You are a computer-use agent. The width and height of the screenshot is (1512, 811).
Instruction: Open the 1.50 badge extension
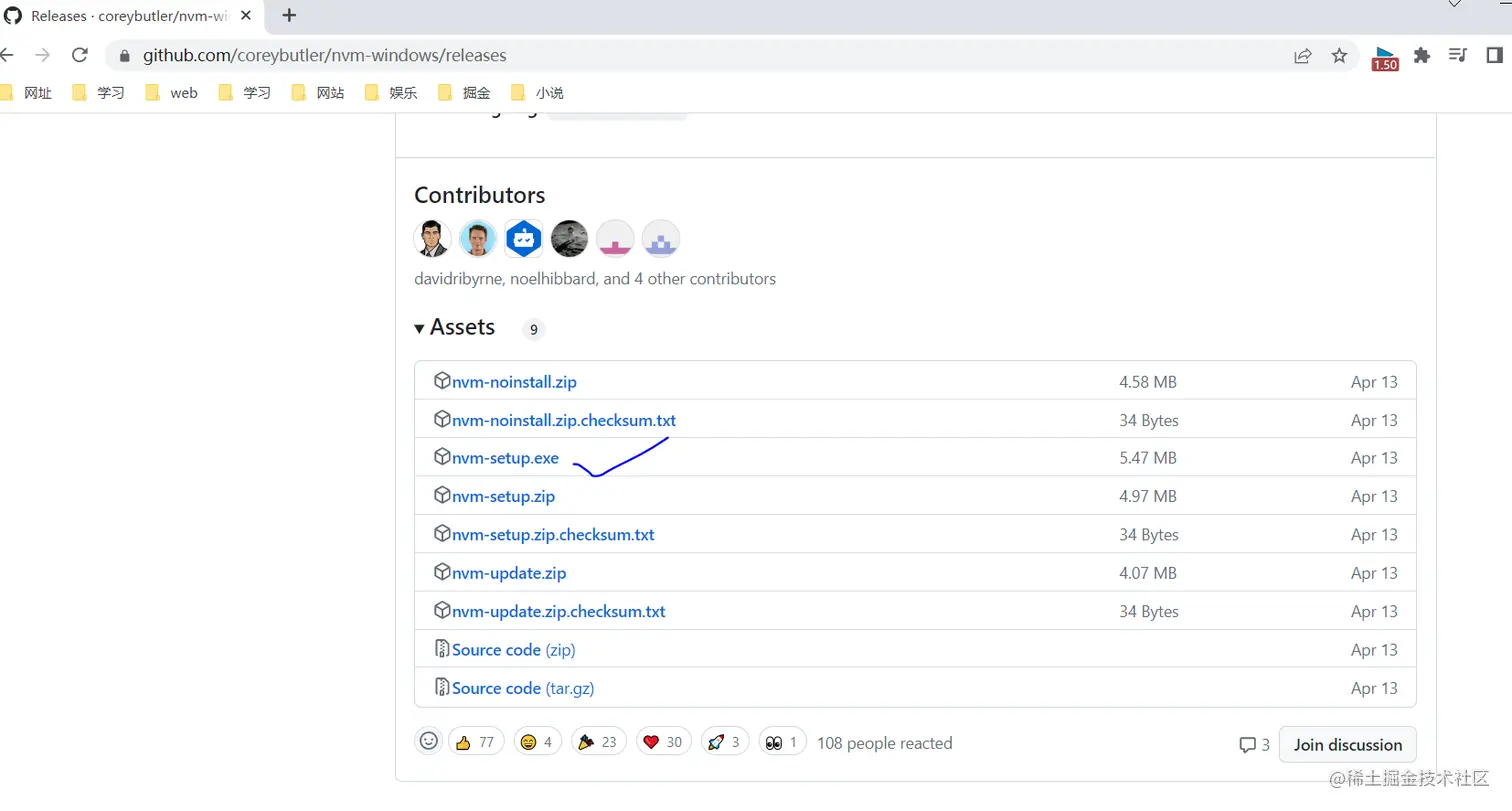tap(1385, 58)
